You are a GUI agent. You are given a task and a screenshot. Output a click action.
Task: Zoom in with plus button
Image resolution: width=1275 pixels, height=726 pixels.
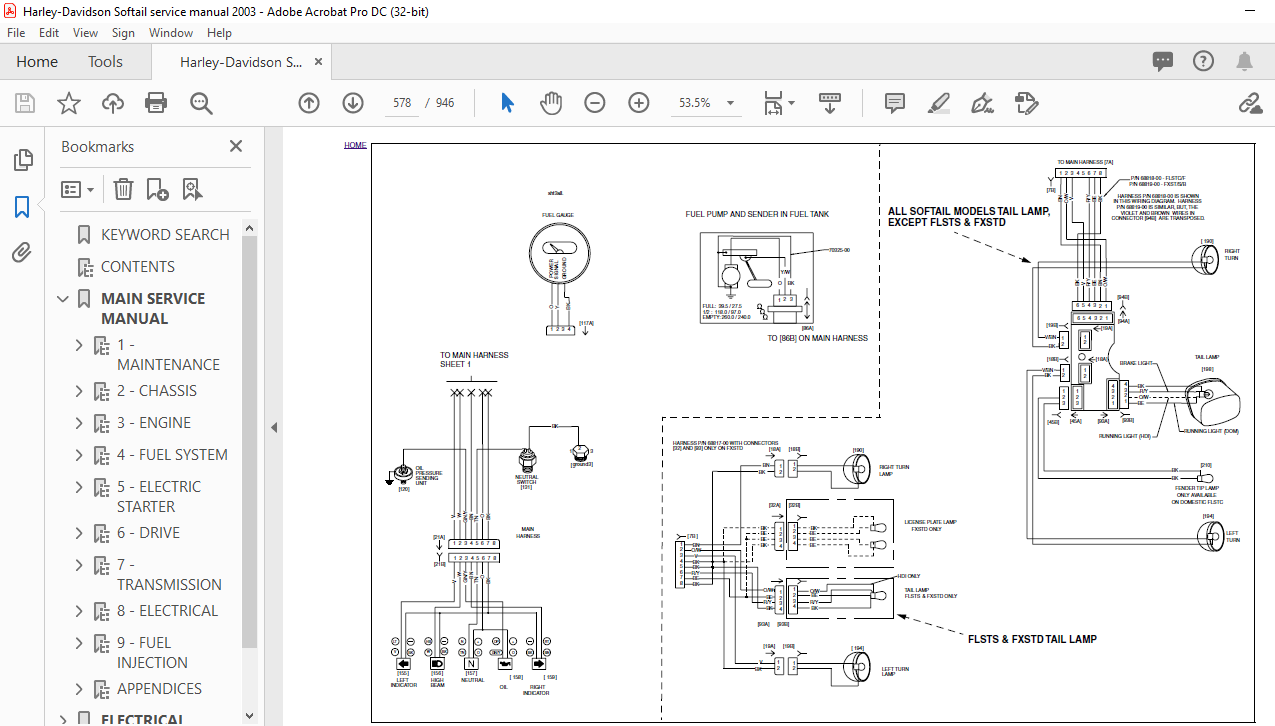point(639,103)
